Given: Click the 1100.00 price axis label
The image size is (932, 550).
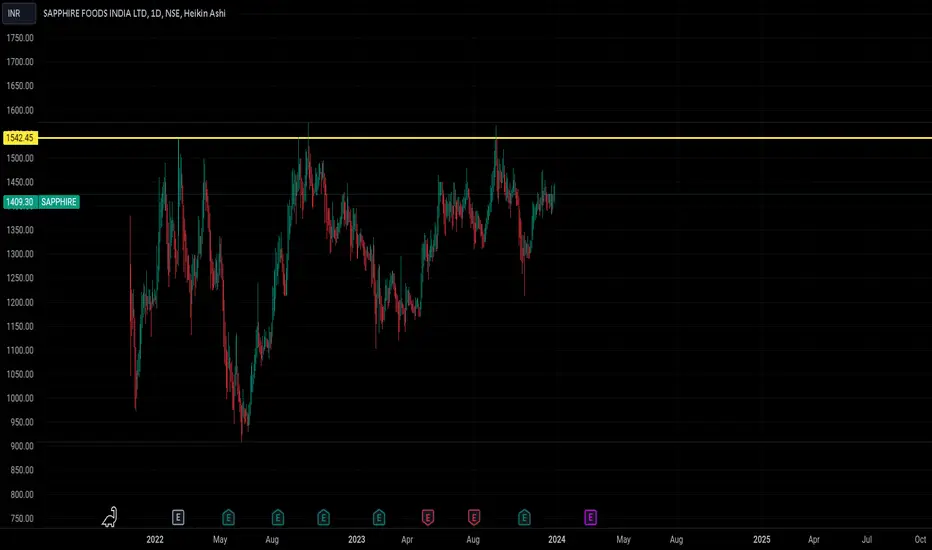Looking at the screenshot, I should (x=20, y=350).
